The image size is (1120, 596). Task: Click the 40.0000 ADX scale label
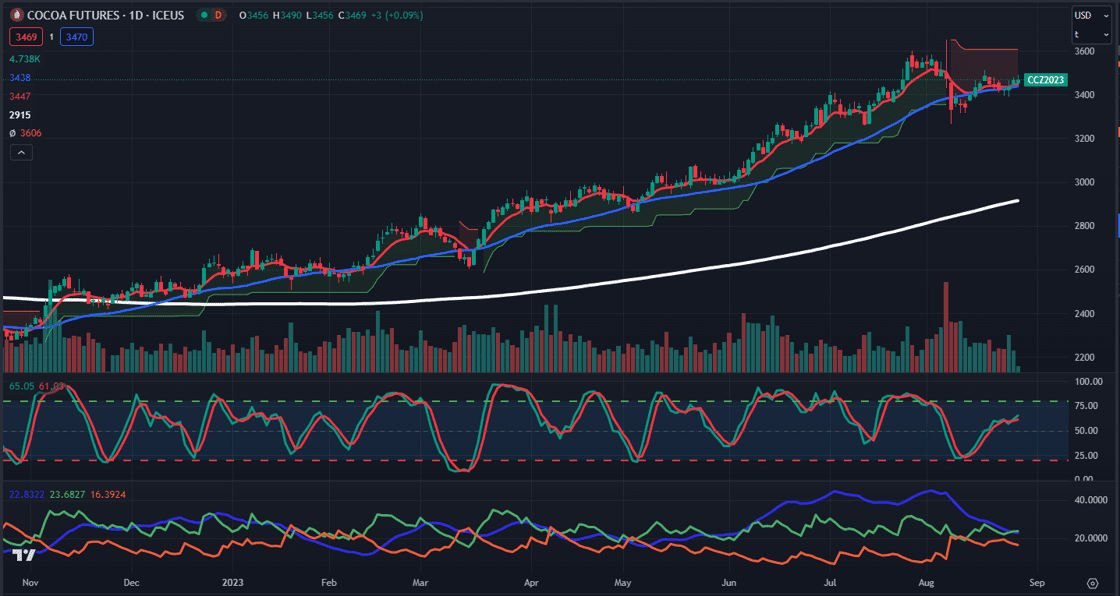pos(1089,500)
